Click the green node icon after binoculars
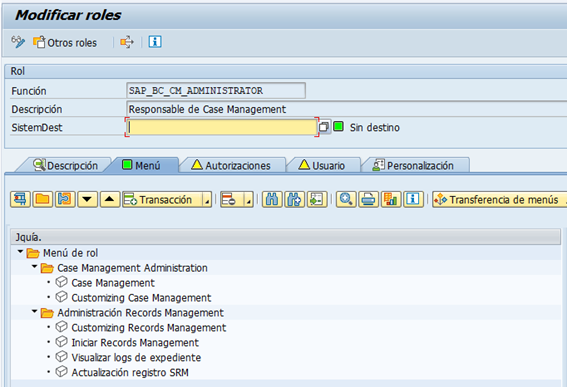Image resolution: width=567 pixels, height=387 pixels. pos(317,199)
